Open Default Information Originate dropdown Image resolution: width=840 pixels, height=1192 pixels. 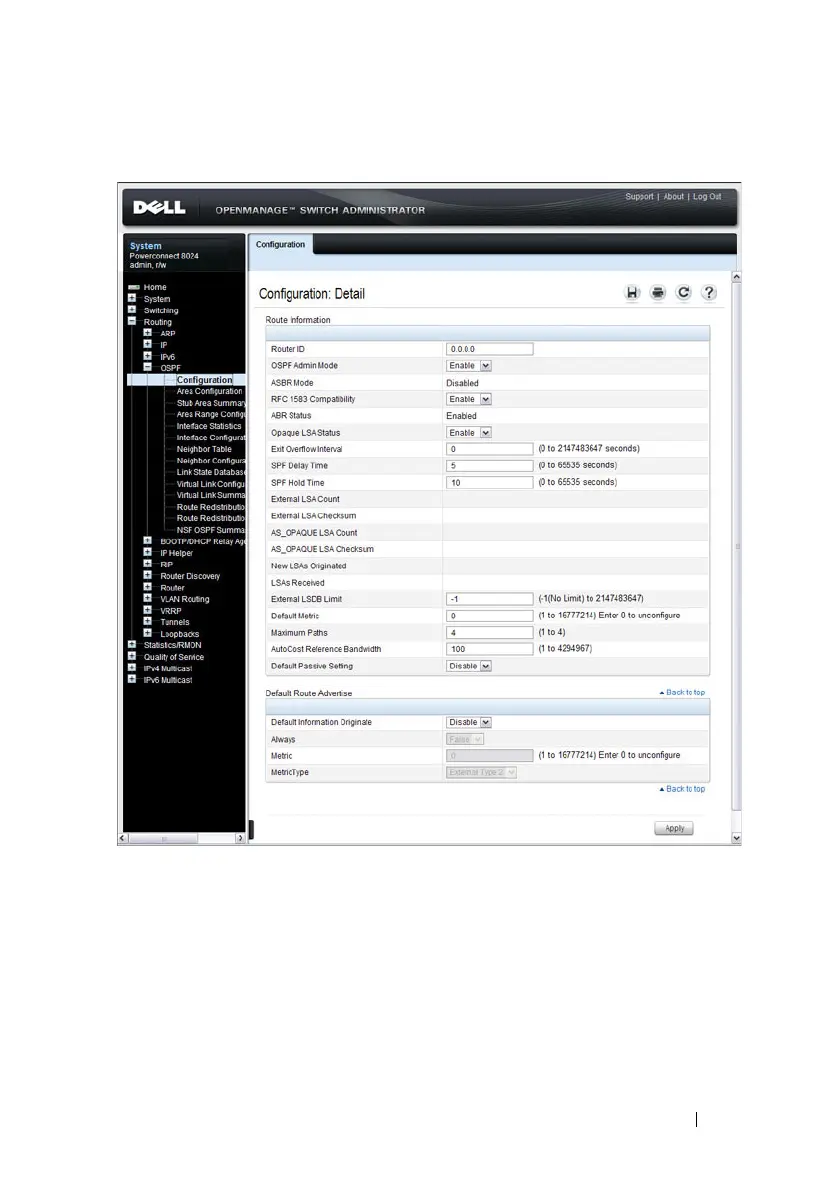click(469, 722)
